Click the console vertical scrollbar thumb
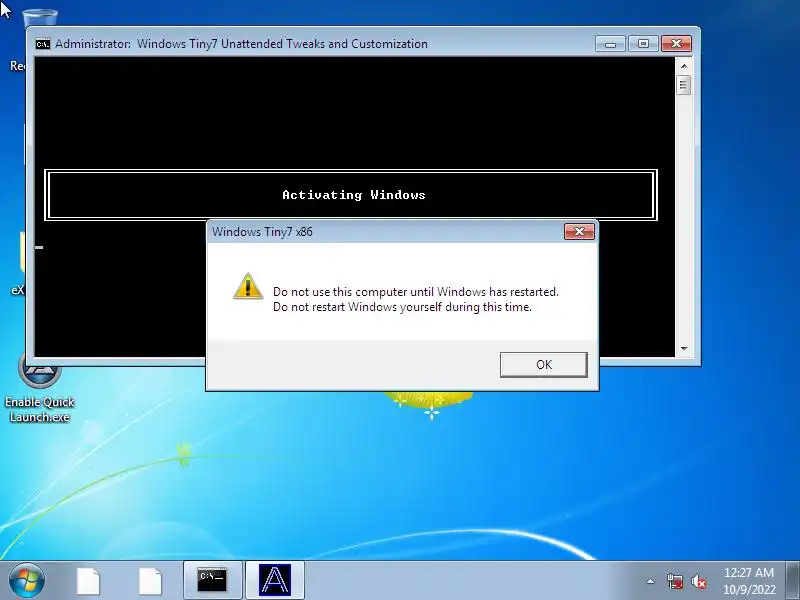The image size is (800, 600). [x=684, y=85]
